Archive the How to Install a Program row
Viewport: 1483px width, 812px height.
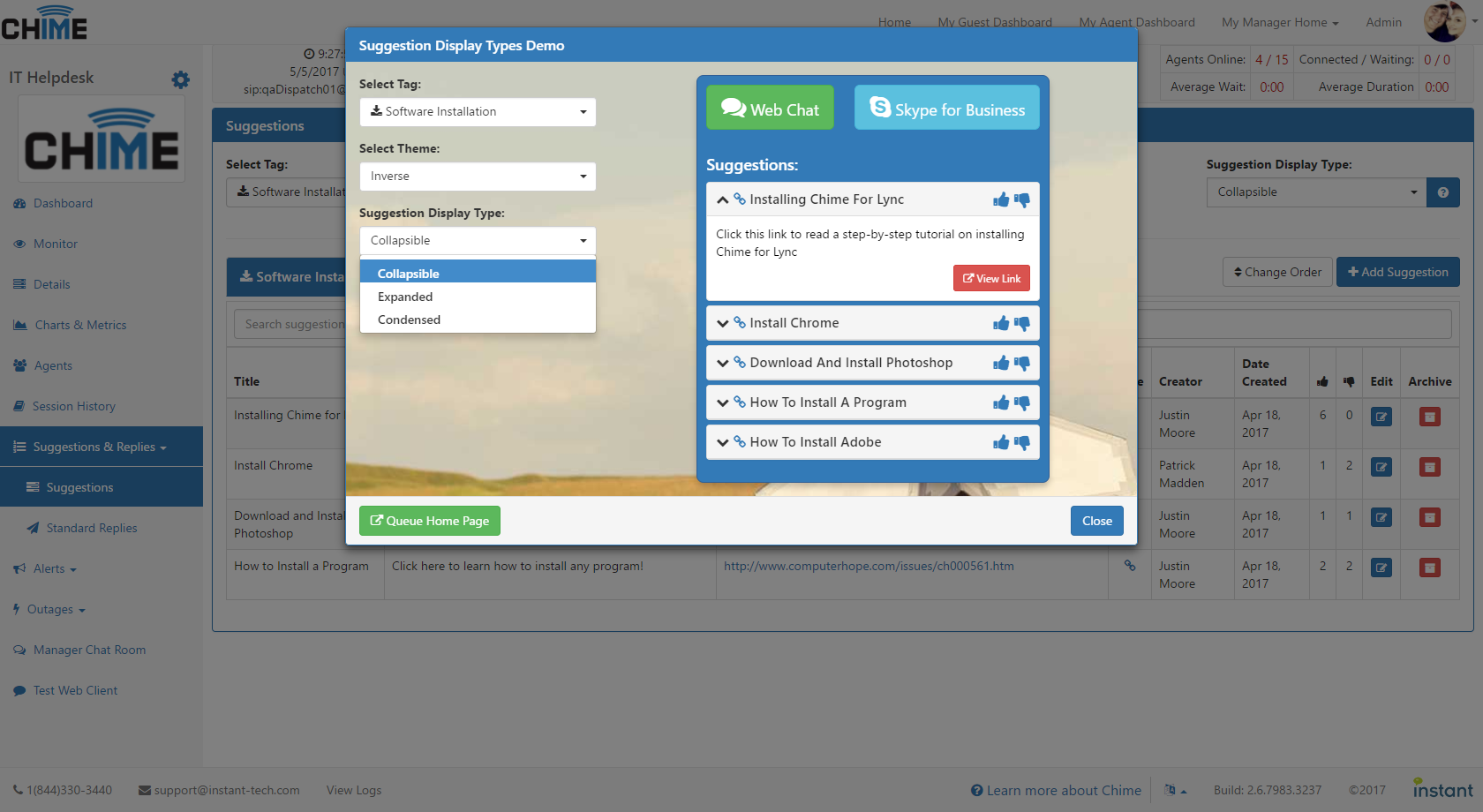point(1430,568)
